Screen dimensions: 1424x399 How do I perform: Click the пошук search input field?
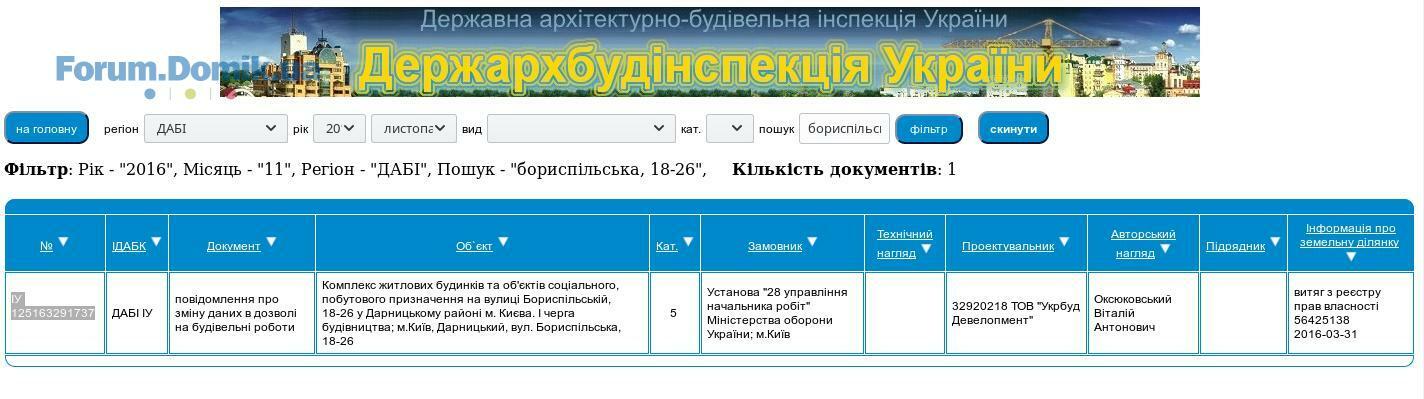coord(844,128)
